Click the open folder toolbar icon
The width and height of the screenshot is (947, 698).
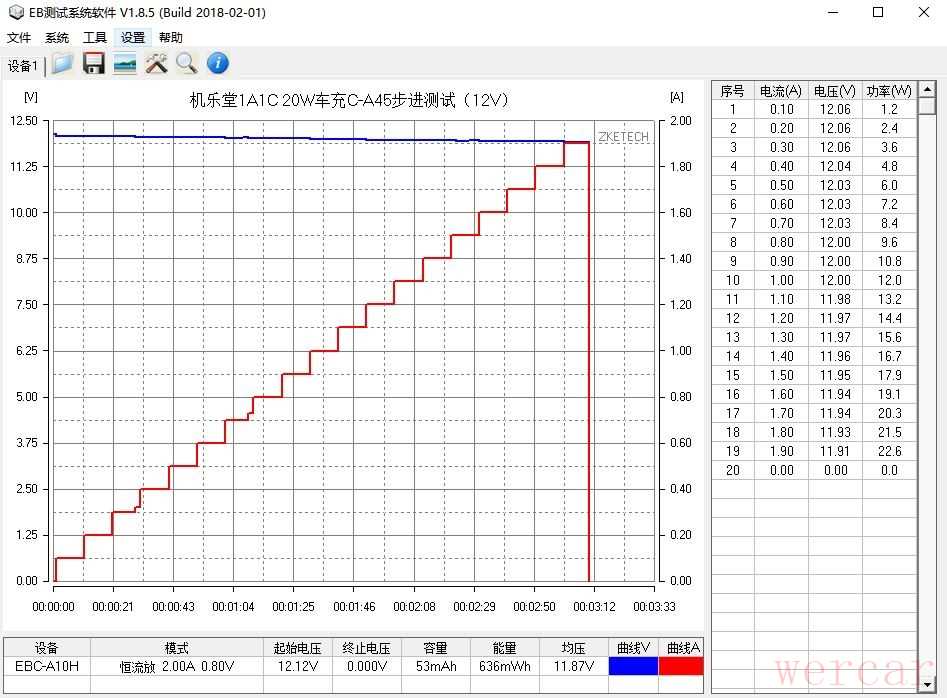(63, 64)
